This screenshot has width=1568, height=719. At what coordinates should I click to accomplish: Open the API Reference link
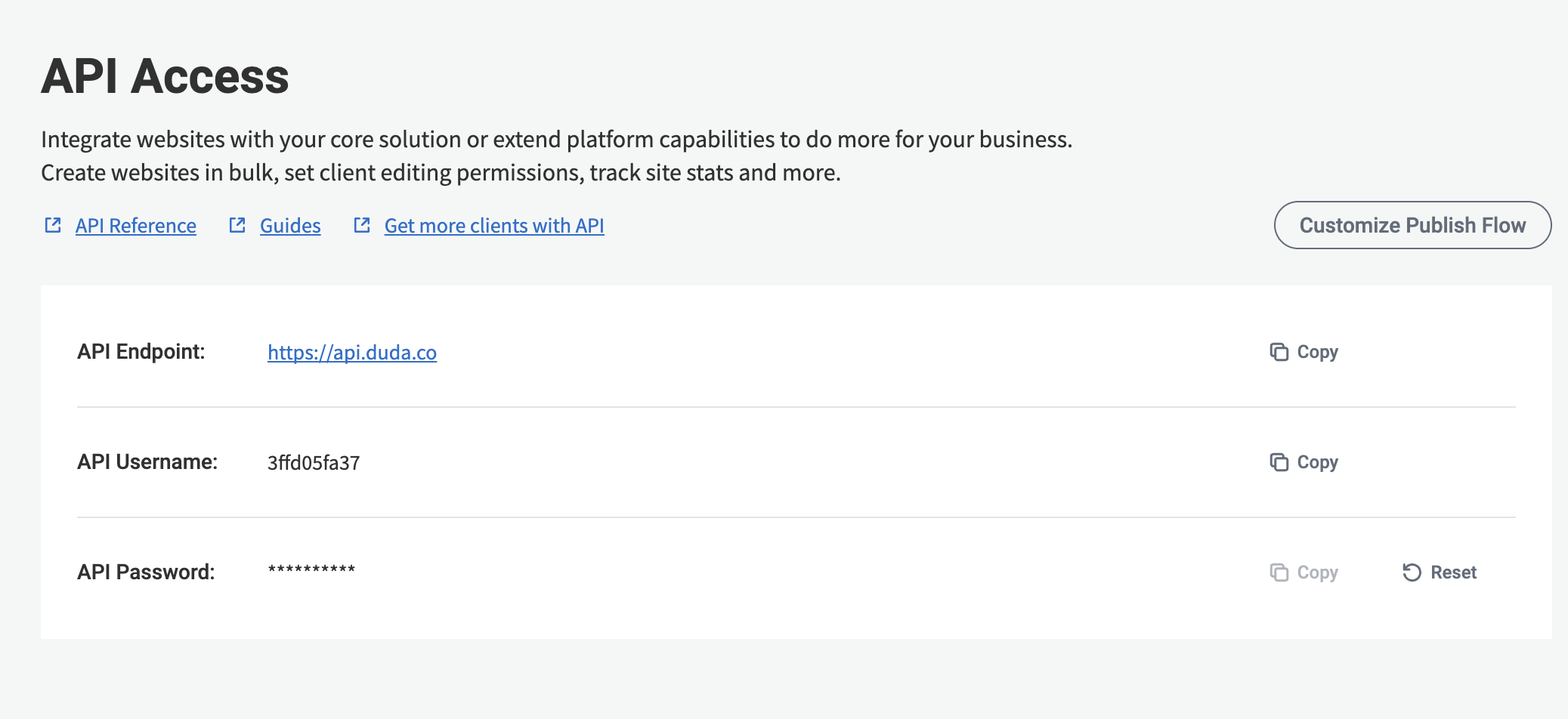point(136,226)
